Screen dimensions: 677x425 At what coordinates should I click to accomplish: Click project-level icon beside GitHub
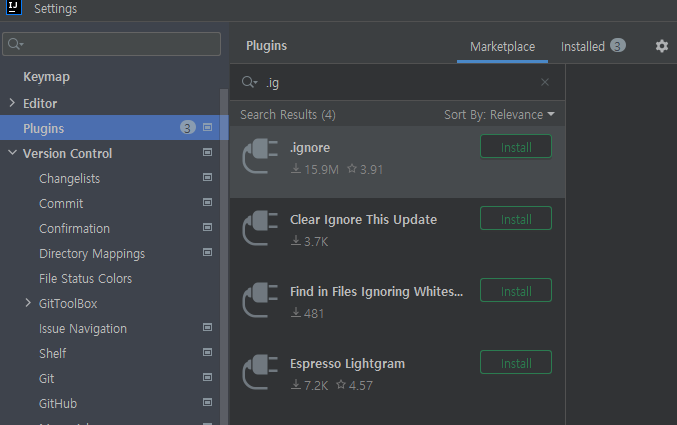point(207,402)
